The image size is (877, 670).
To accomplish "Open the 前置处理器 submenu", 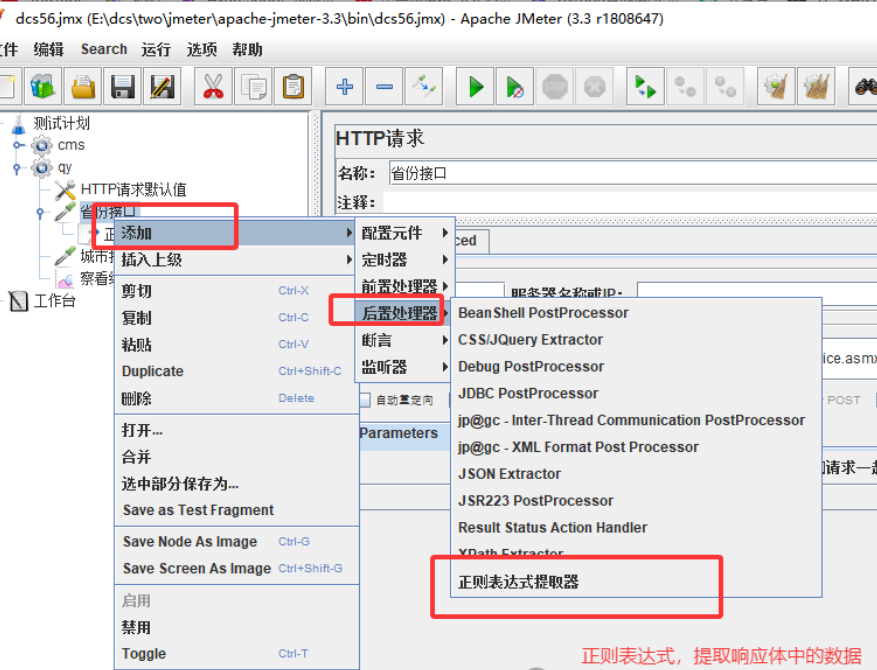I will click(404, 286).
